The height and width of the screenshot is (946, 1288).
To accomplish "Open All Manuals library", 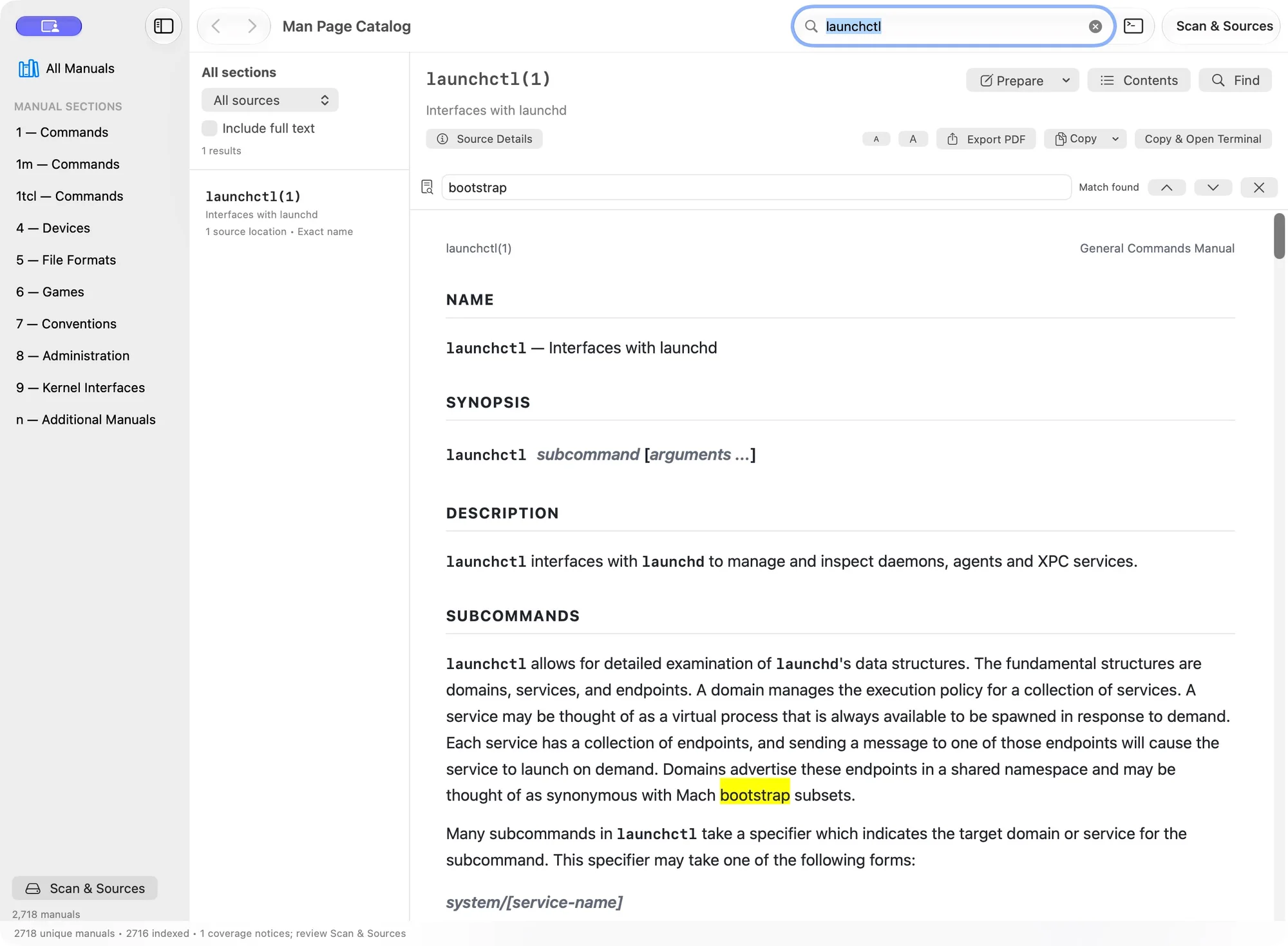I will (66, 68).
